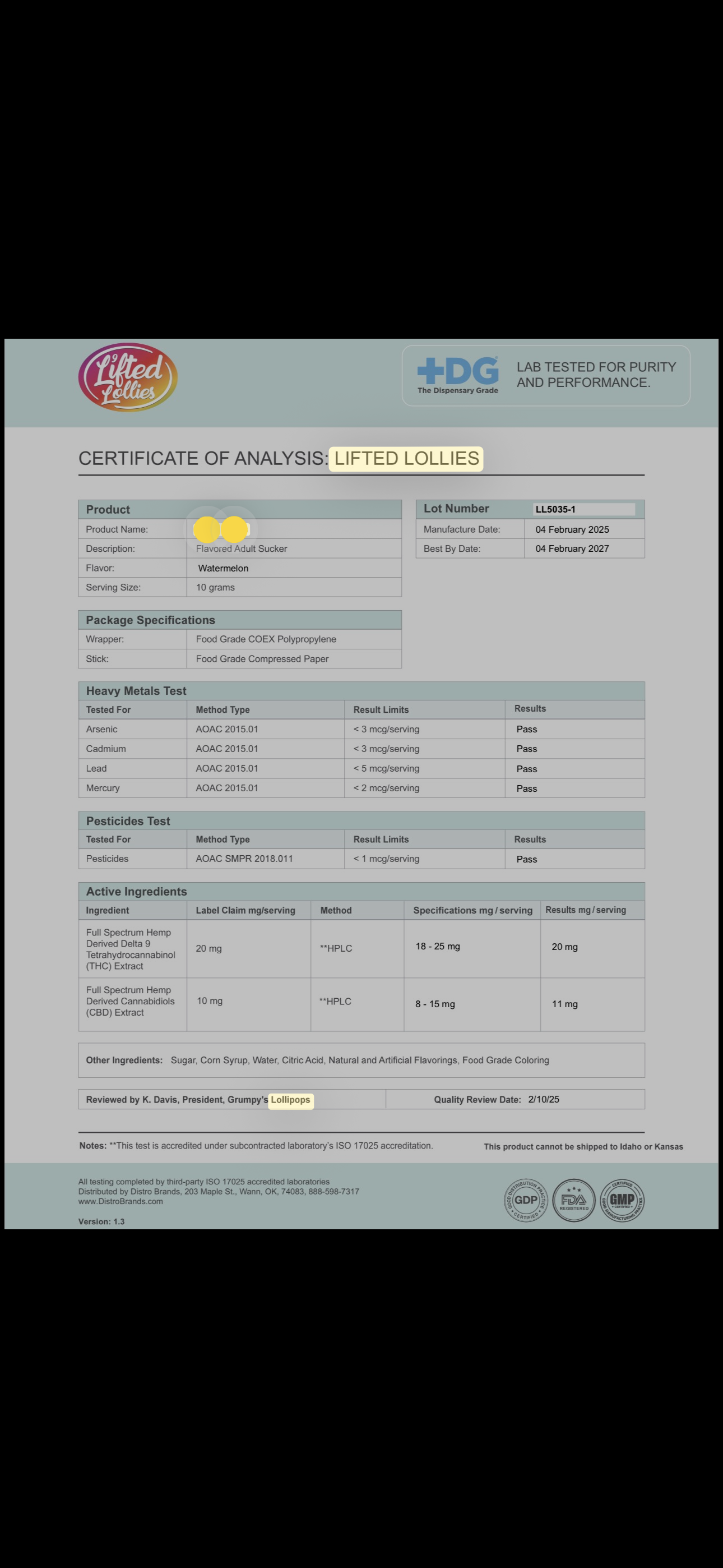Tap the Version 1.3 footer text
The width and height of the screenshot is (723, 1568).
coord(101,1221)
